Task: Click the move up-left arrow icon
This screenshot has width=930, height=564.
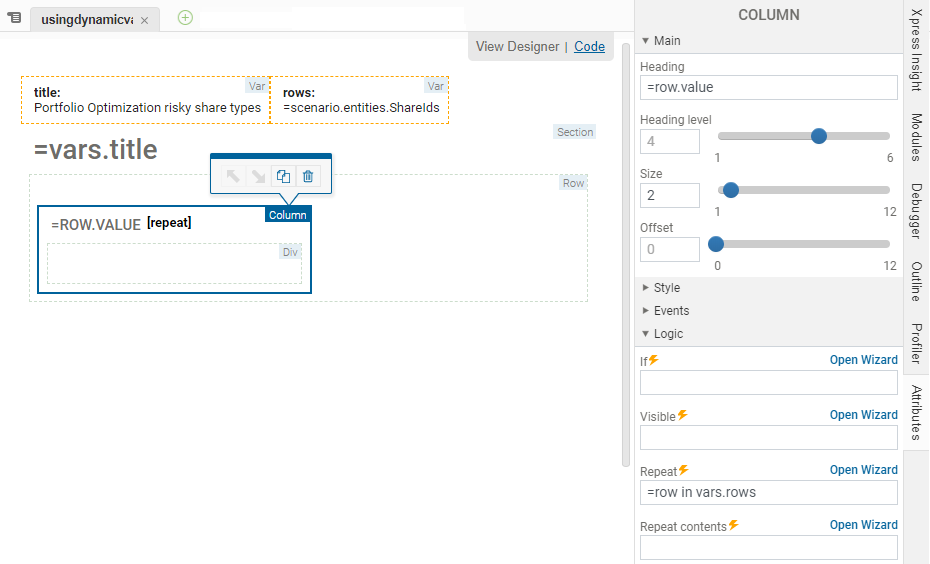Action: coord(233,176)
